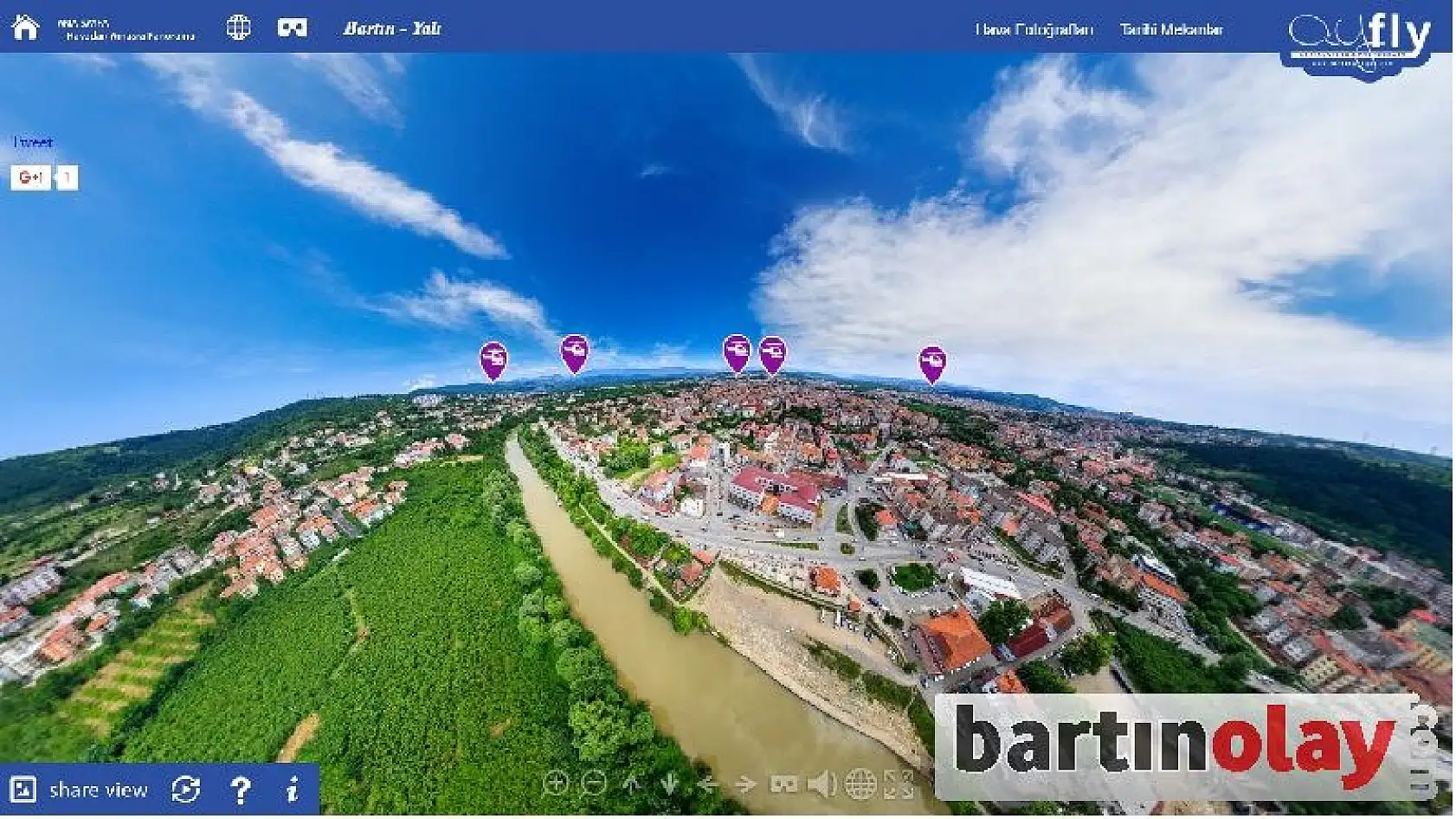1456x819 pixels.
Task: Click the Tweet link on the left side
Action: [x=32, y=143]
